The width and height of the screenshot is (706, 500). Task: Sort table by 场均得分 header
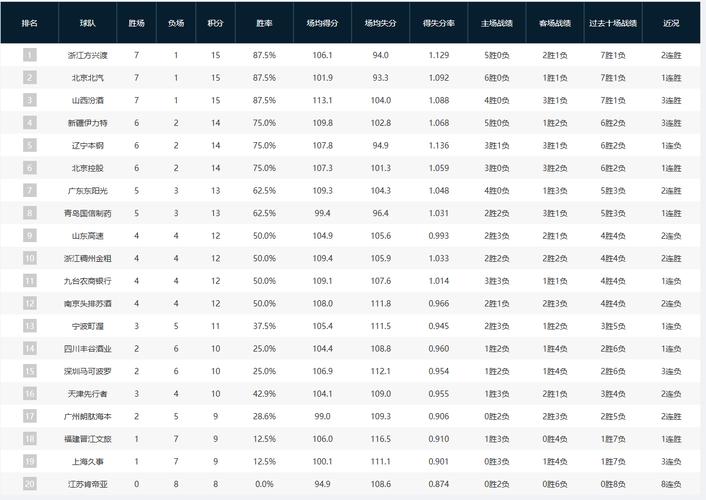[322, 23]
